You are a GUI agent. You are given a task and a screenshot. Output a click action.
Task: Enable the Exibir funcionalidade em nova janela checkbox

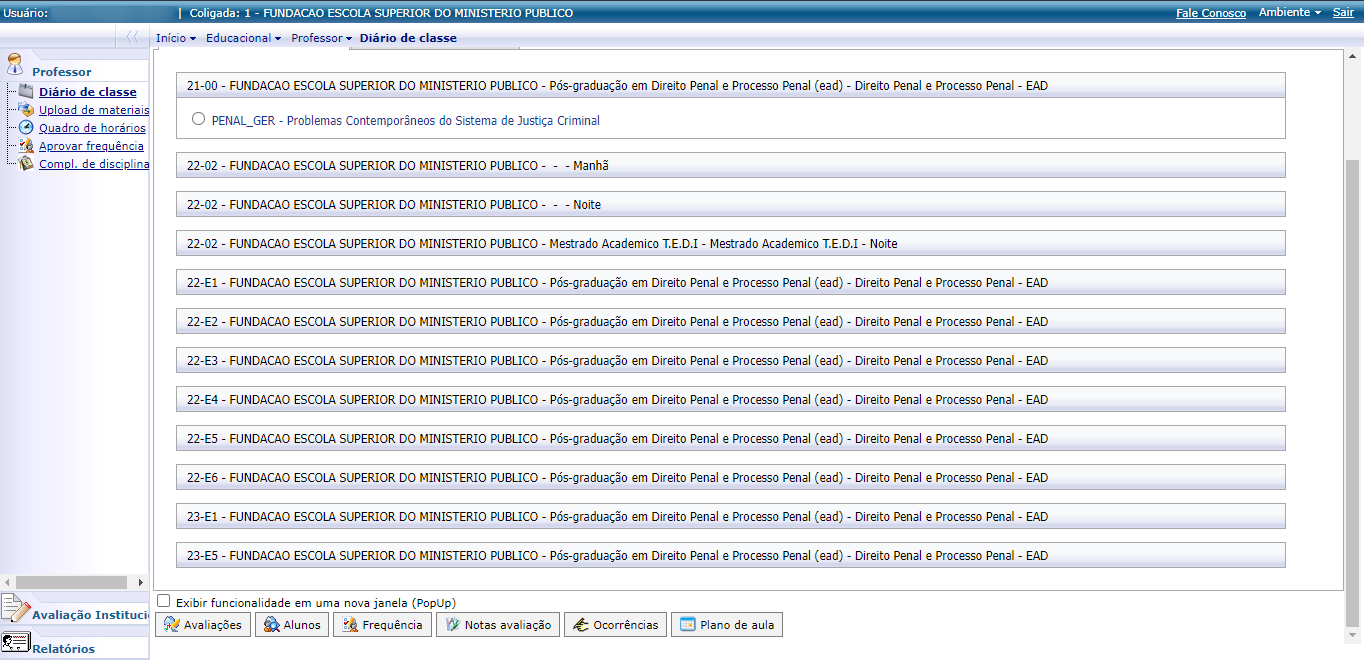point(164,601)
